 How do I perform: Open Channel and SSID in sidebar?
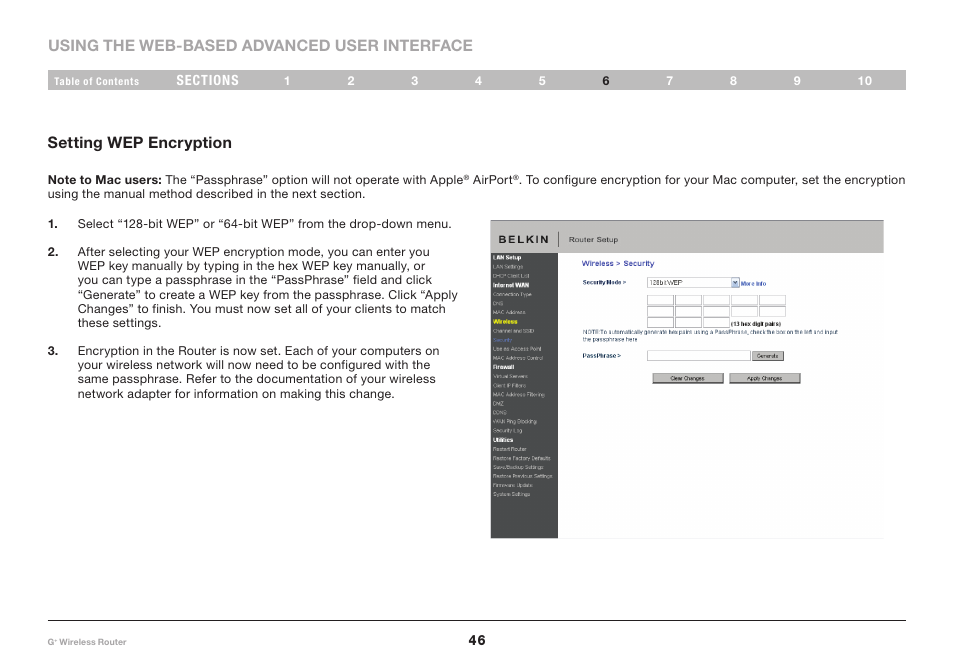click(514, 331)
